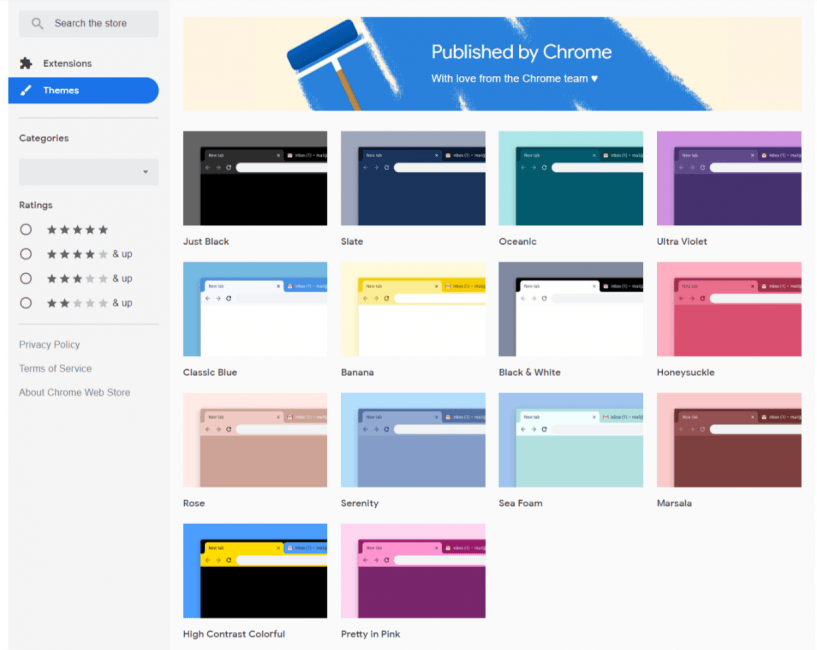
Task: Open the Rose theme thumbnail
Action: tap(255, 440)
